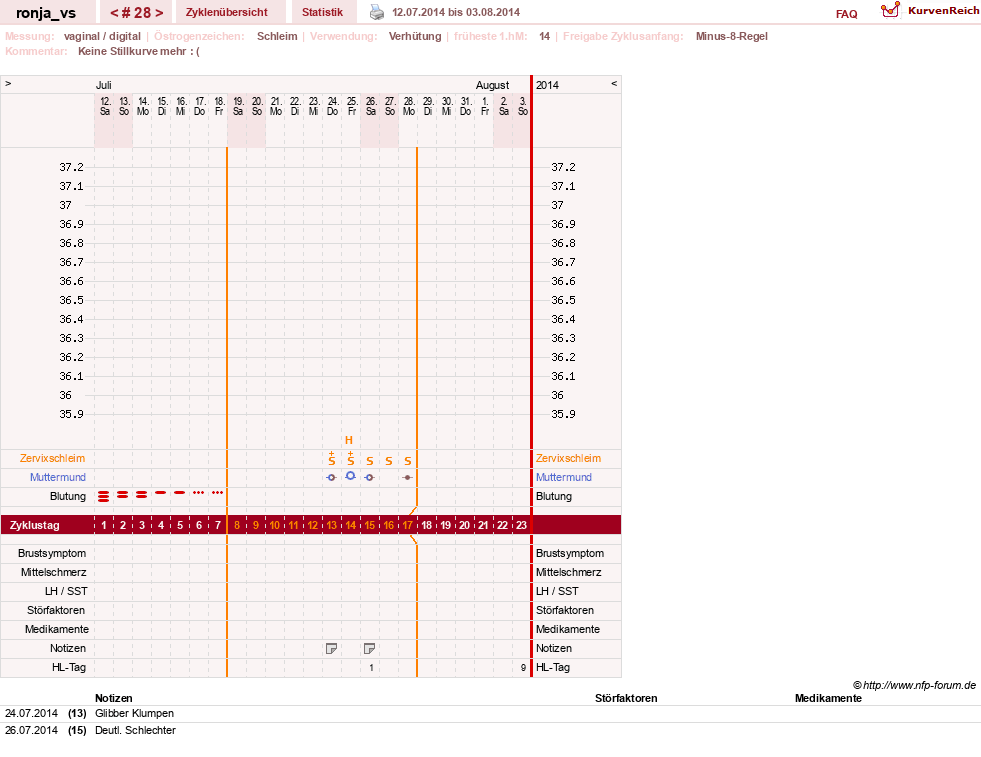Click HL-Tag value 9 on day 23
Image resolution: width=981 pixels, height=757 pixels.
[523, 668]
